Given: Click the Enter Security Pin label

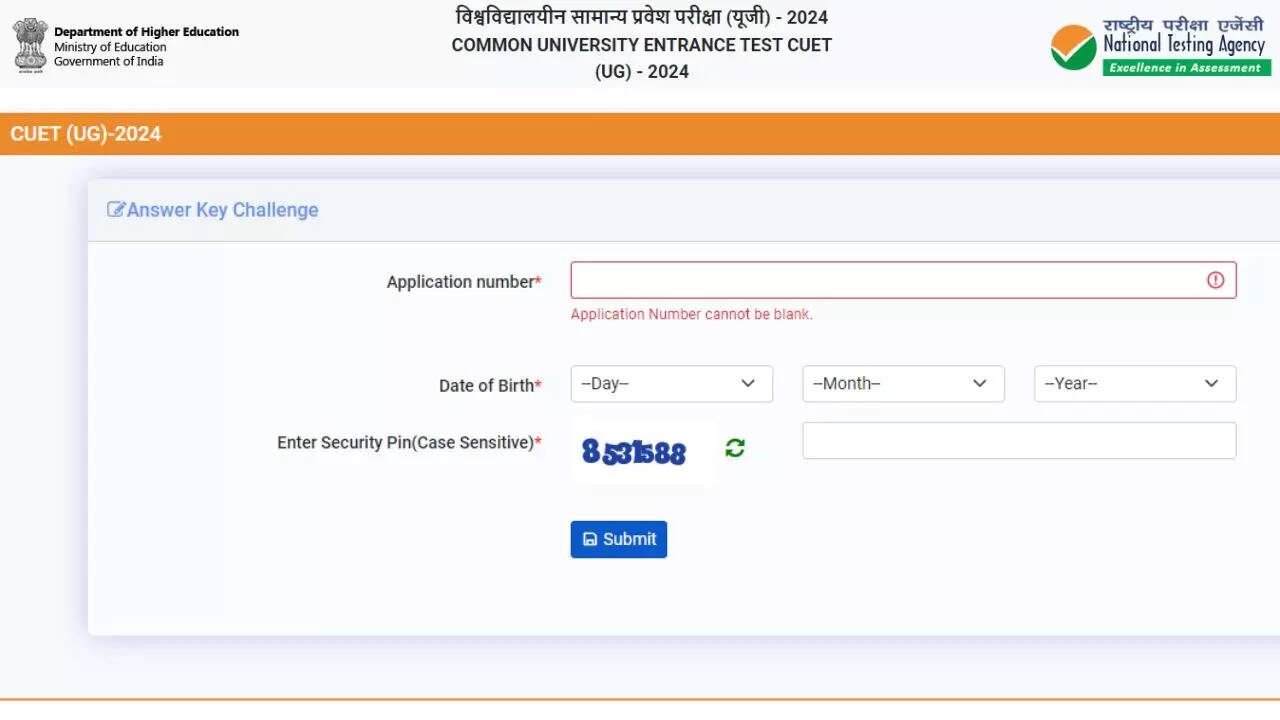Looking at the screenshot, I should pos(406,442).
